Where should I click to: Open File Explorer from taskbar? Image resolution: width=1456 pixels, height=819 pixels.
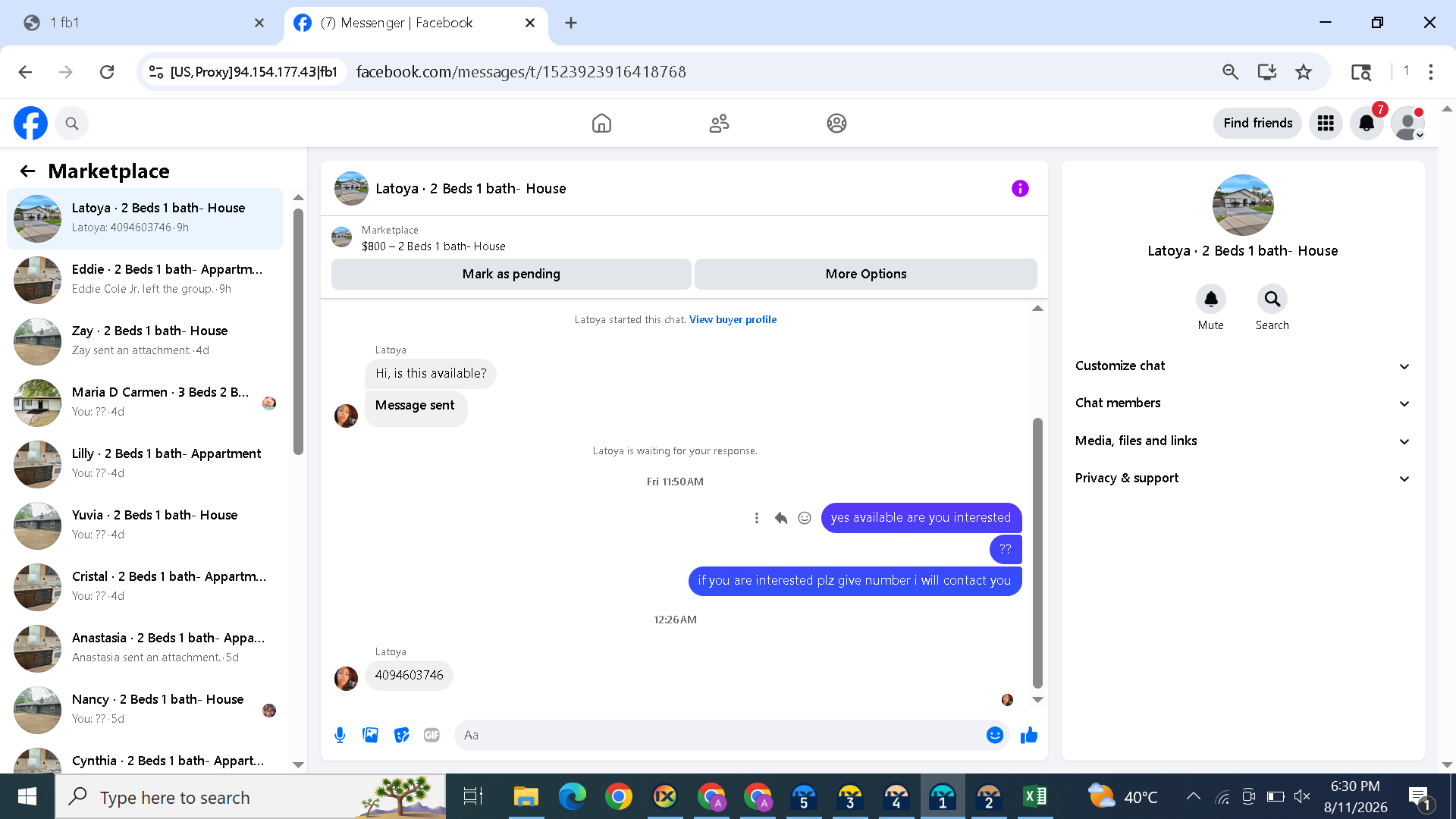point(526,796)
